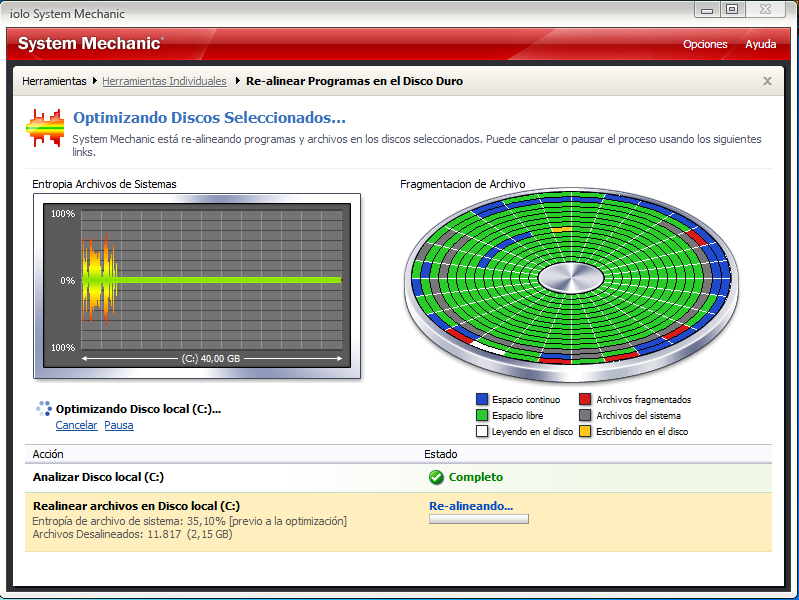Image resolution: width=799 pixels, height=600 pixels.
Task: Click the breadcrumb arrow after Herramientas
Action: pyautogui.click(x=95, y=81)
